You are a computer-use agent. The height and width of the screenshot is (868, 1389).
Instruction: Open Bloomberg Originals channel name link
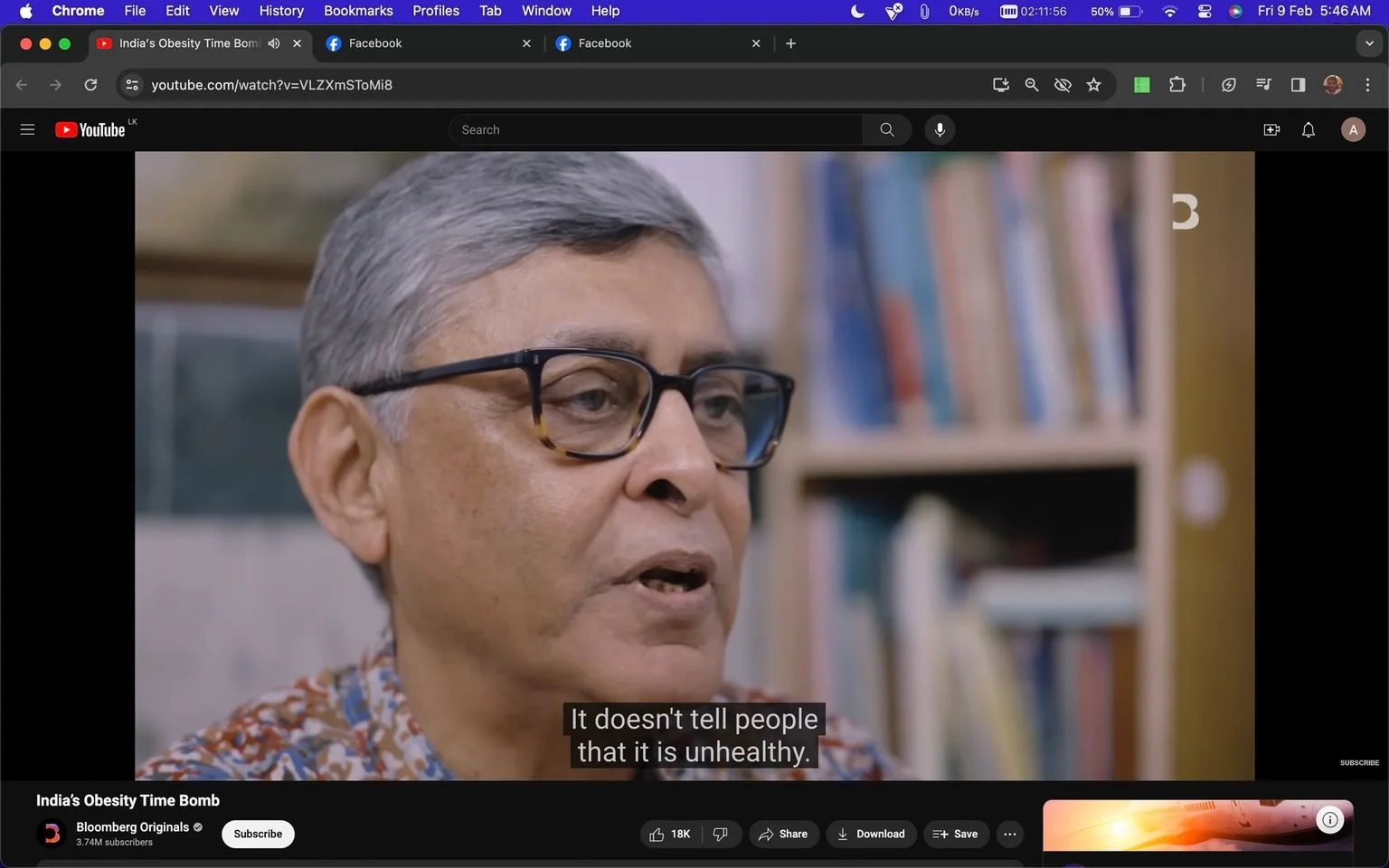pyautogui.click(x=133, y=826)
